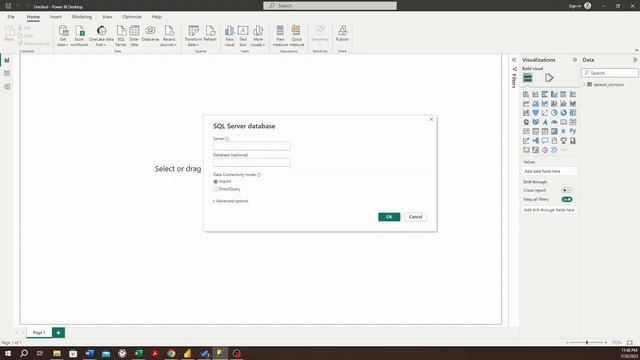Open the Help ribbon tab

156,17
